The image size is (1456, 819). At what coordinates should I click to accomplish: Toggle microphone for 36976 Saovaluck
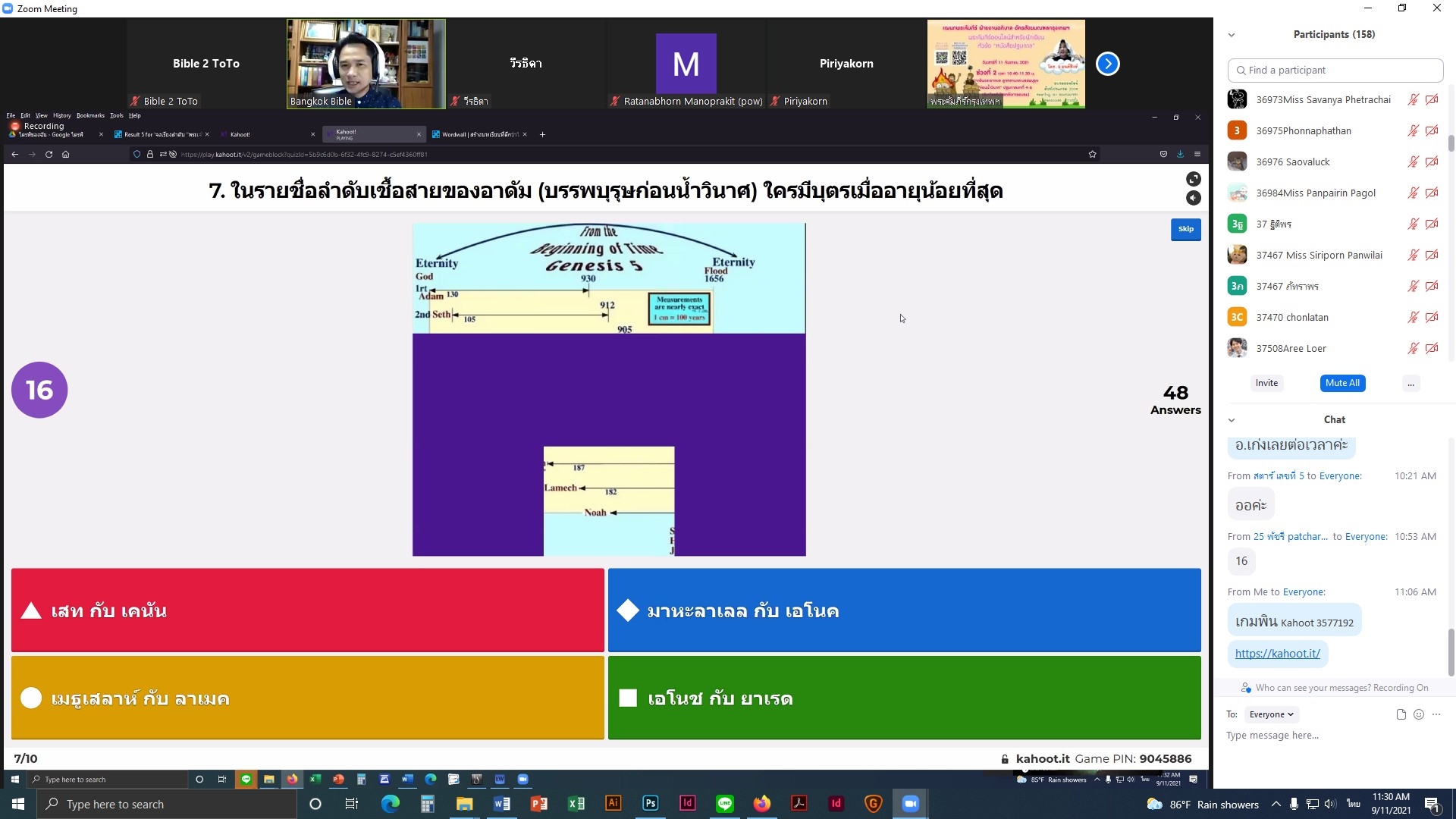point(1413,162)
